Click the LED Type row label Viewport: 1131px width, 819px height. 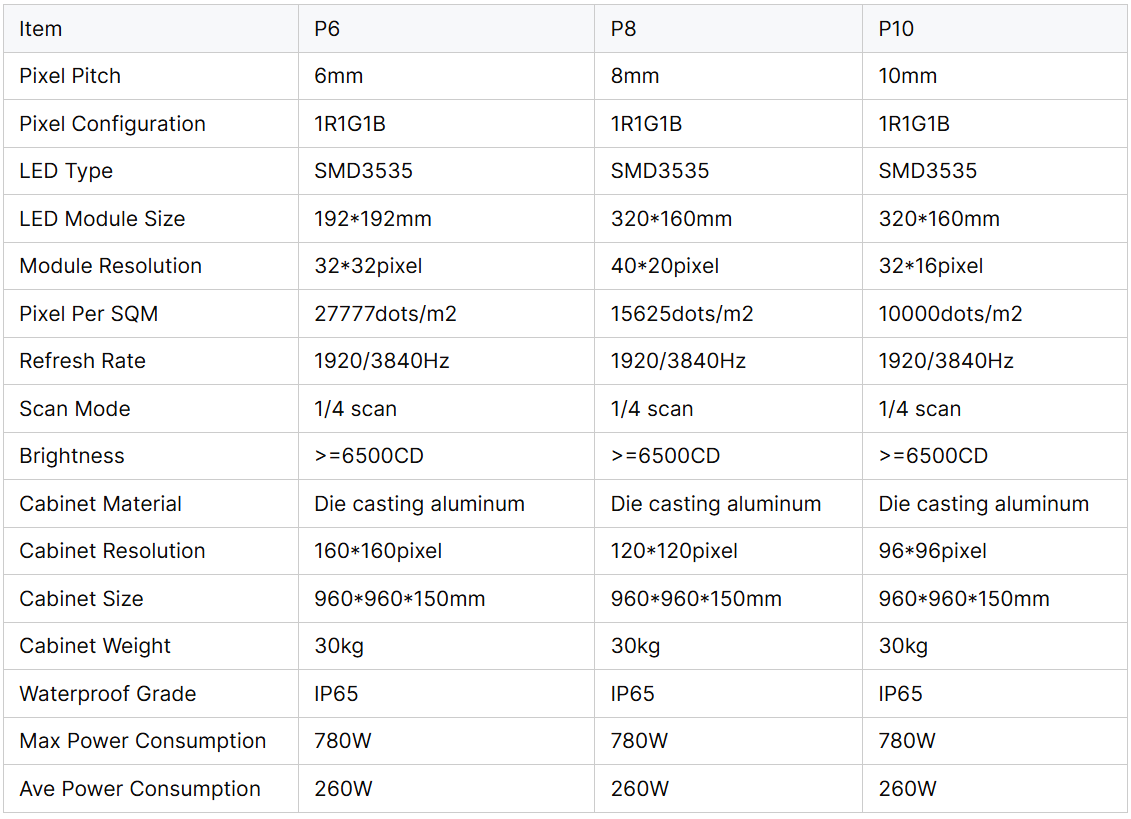tap(66, 171)
